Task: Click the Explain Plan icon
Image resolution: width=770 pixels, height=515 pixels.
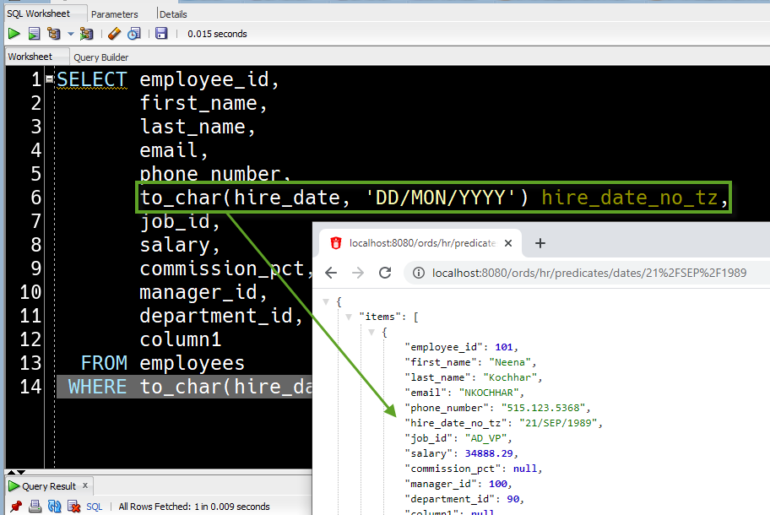Action: [53, 34]
